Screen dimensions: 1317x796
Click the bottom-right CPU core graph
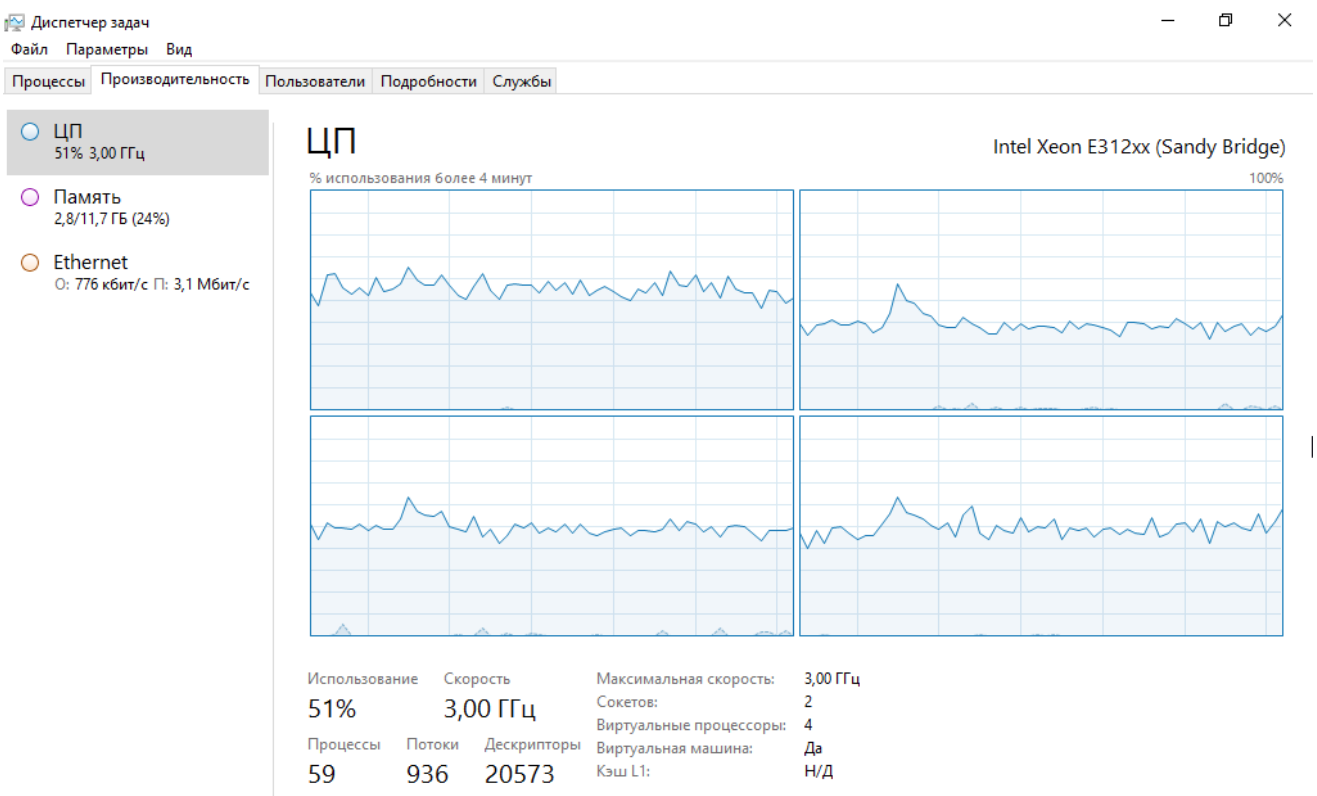coord(1041,526)
